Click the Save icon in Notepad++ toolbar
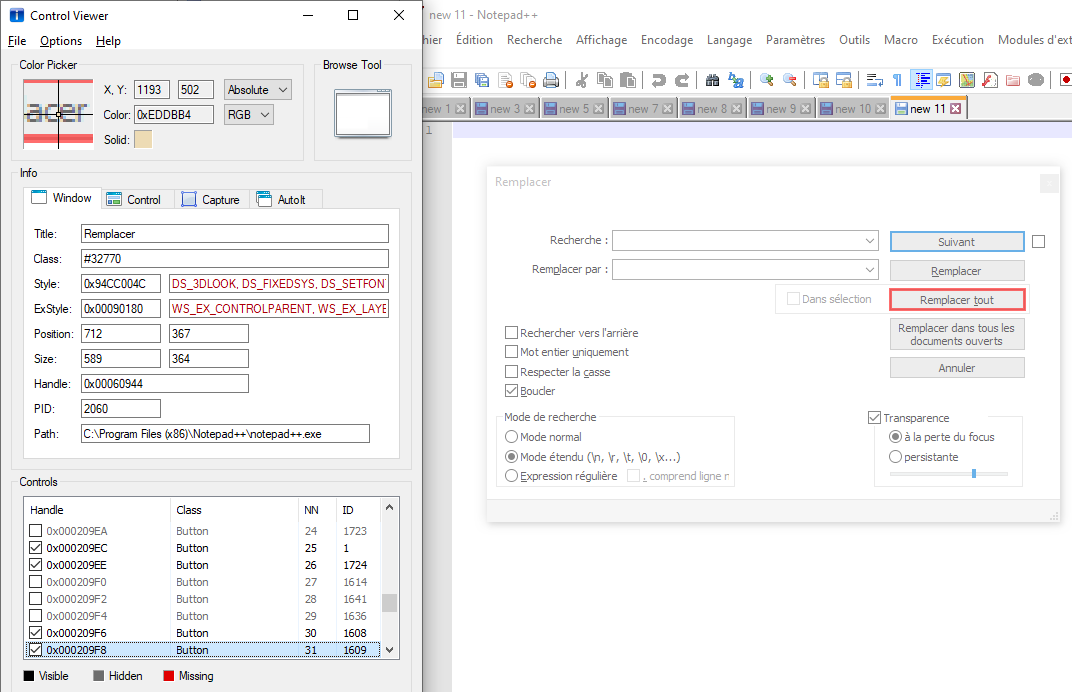Viewport: 1072px width, 692px height. coord(459,80)
